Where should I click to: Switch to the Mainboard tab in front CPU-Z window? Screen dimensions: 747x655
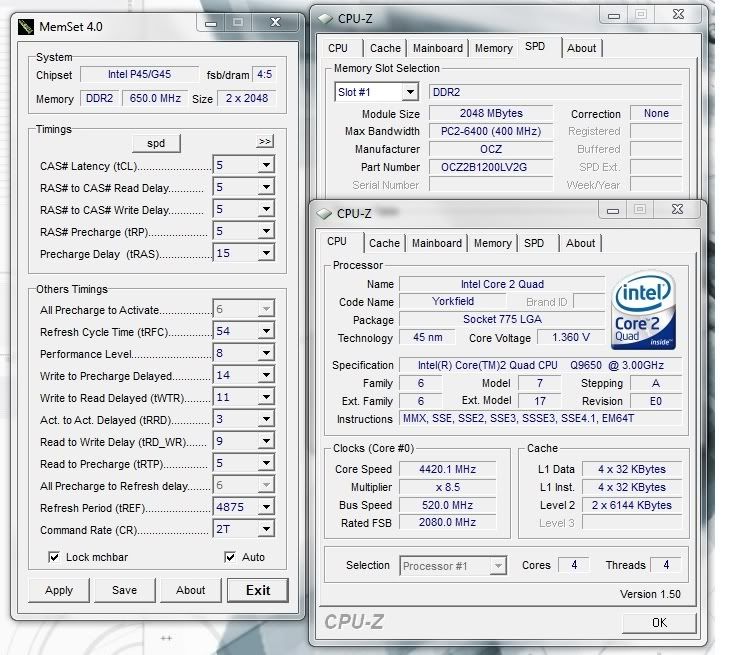[x=437, y=243]
